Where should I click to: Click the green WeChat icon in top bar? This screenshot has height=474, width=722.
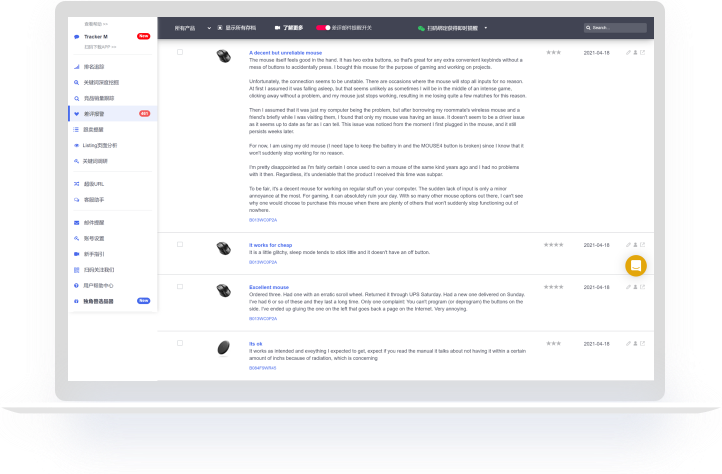[x=421, y=28]
